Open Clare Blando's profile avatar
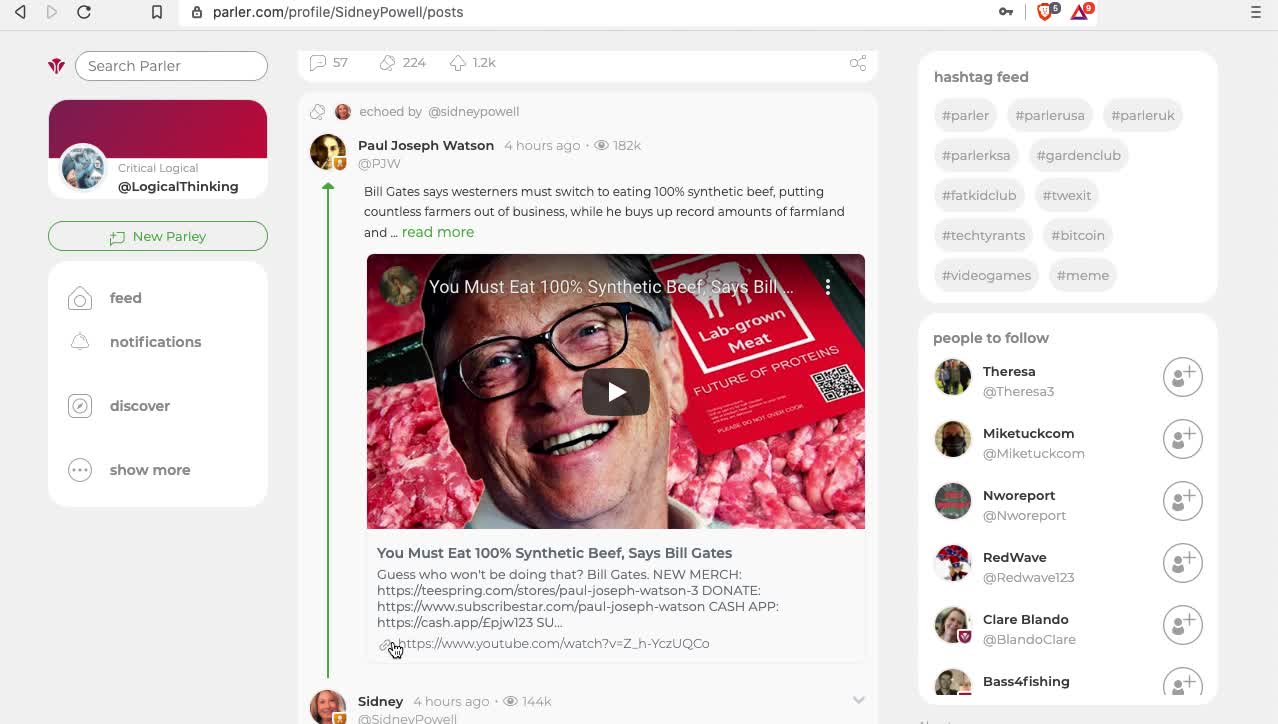The height and width of the screenshot is (724, 1278). [952, 625]
